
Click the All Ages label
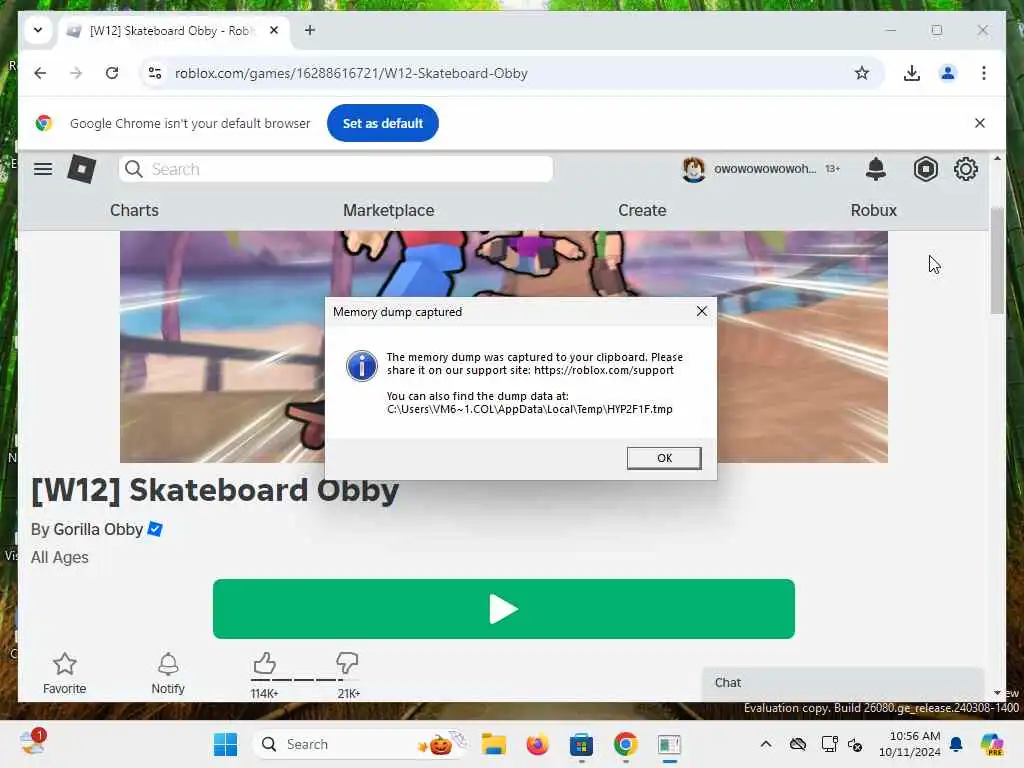59,557
